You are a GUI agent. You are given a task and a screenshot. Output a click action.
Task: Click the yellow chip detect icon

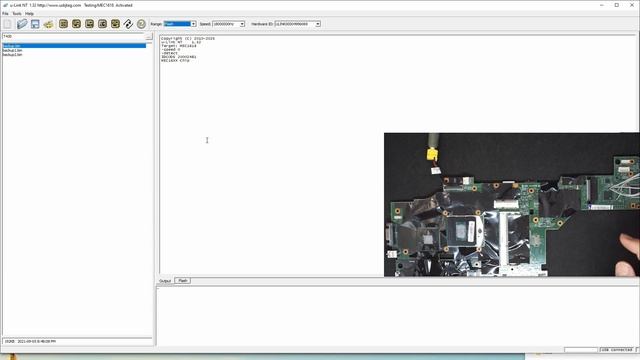(x=48, y=24)
